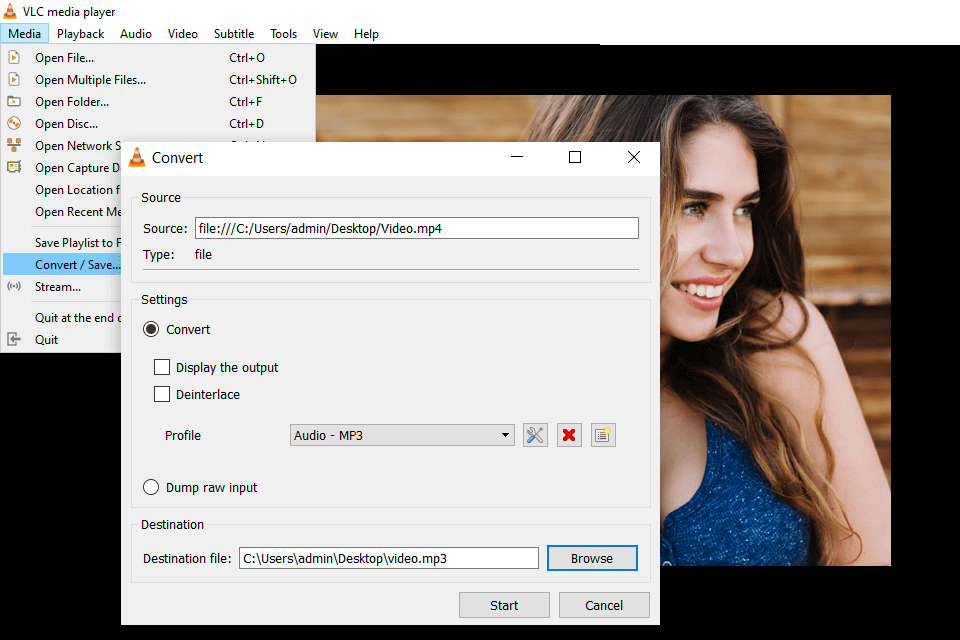Choose Open Folder... menu entry
The image size is (960, 640).
pyautogui.click(x=159, y=102)
